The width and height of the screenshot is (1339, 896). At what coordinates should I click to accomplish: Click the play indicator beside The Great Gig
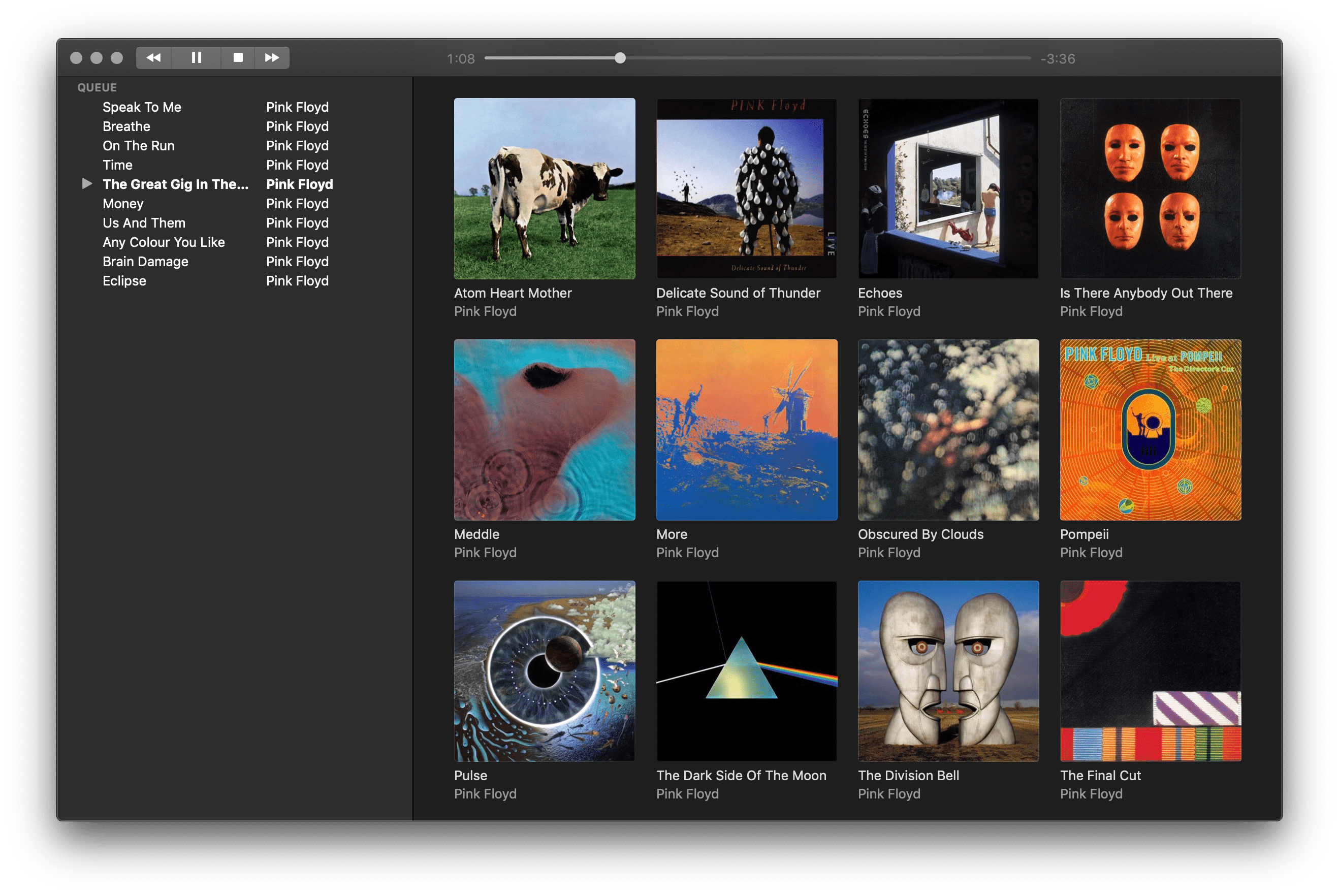[88, 183]
